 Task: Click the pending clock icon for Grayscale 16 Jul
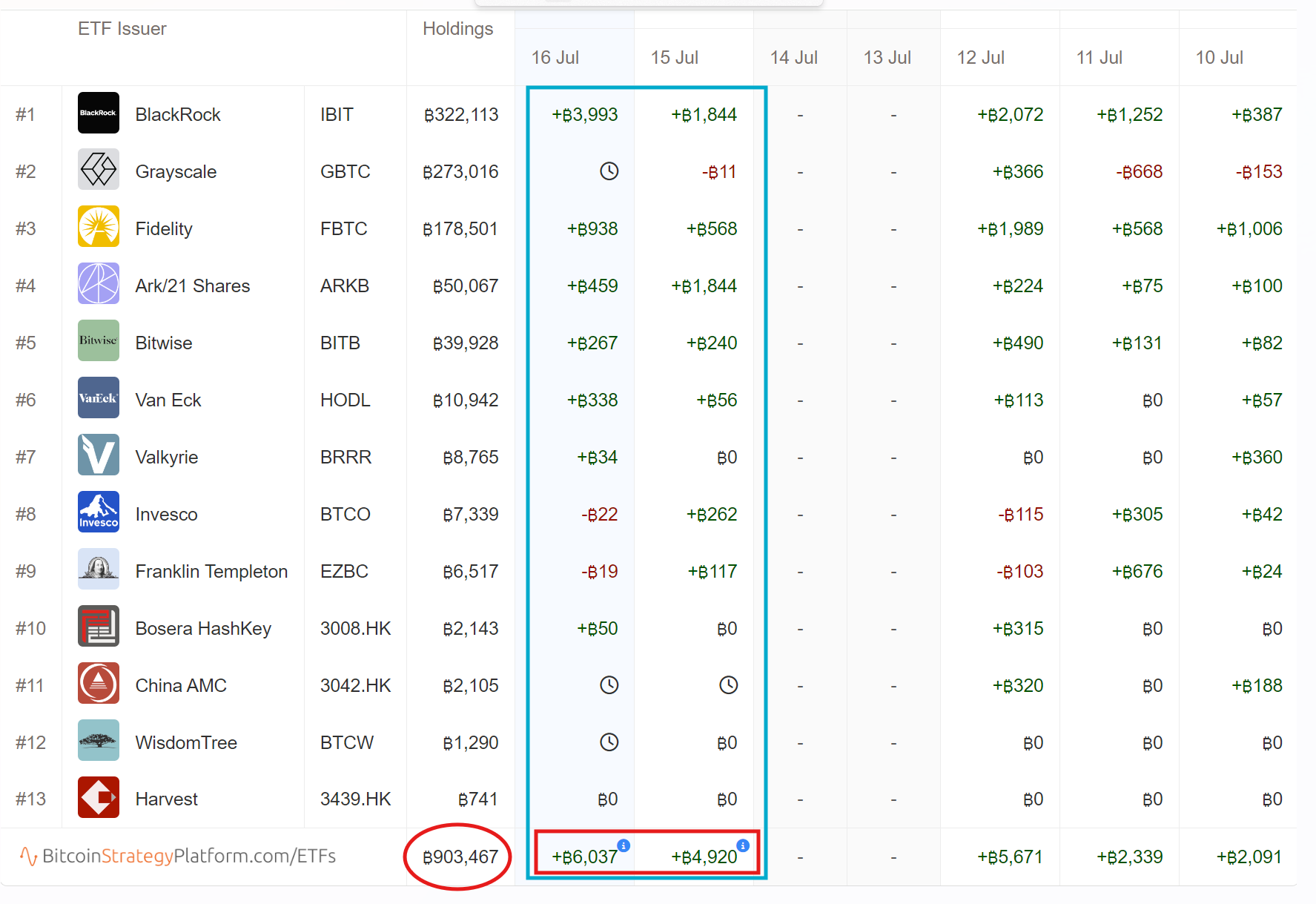[x=609, y=171]
